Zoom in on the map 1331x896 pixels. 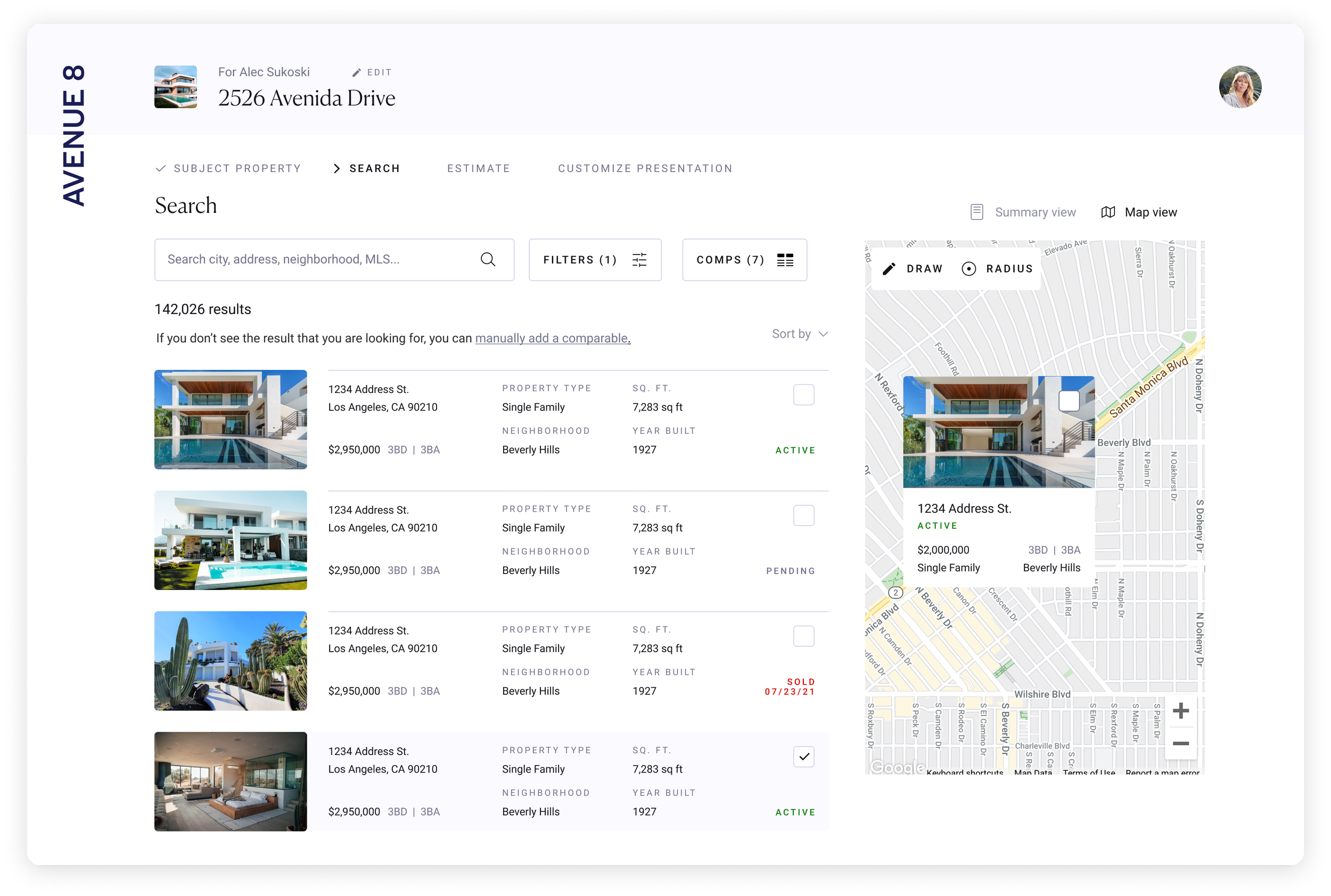coord(1180,711)
